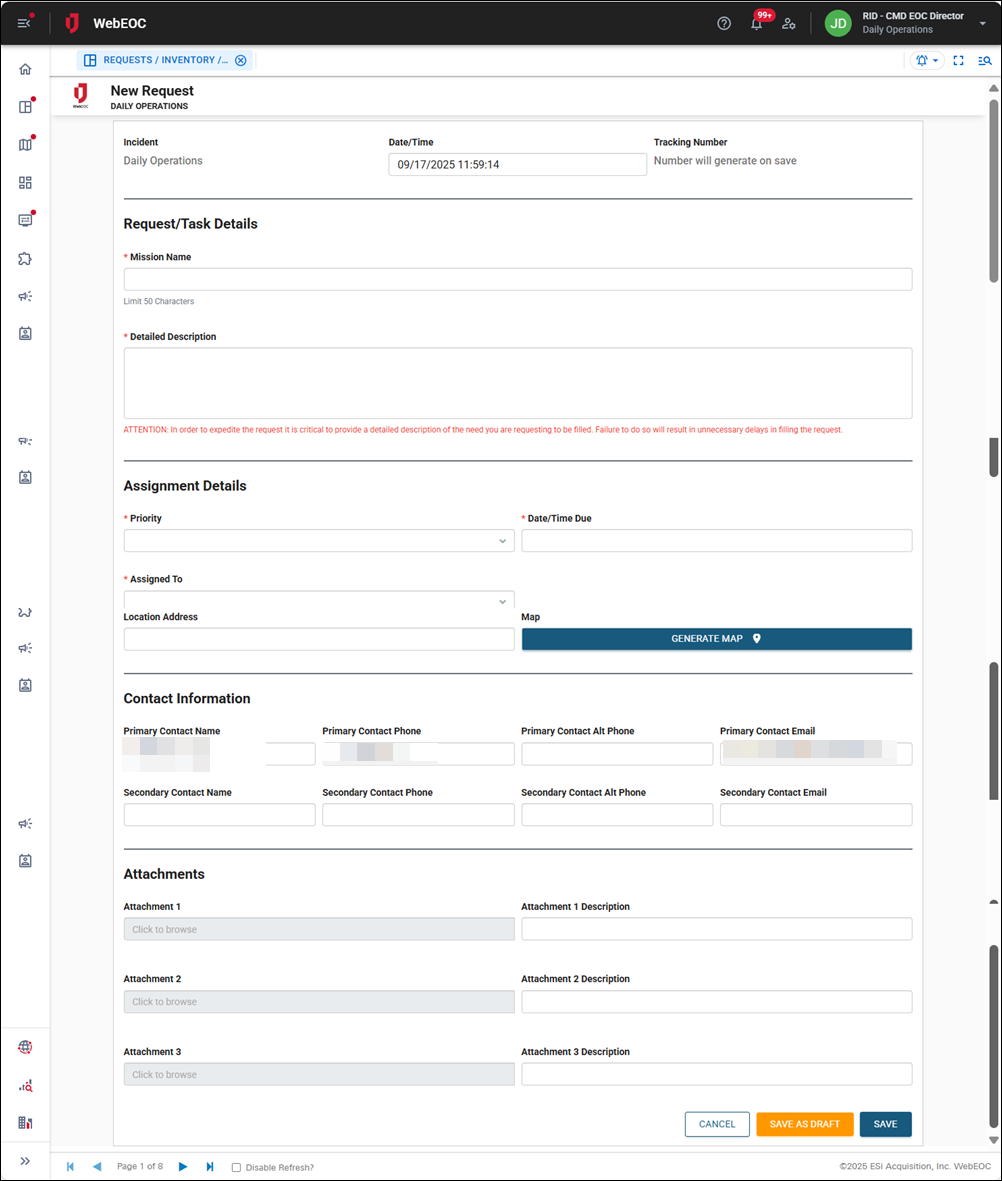Expand sidebar with double chevron icon
Viewport: 1002px width, 1181px height.
[25, 1161]
